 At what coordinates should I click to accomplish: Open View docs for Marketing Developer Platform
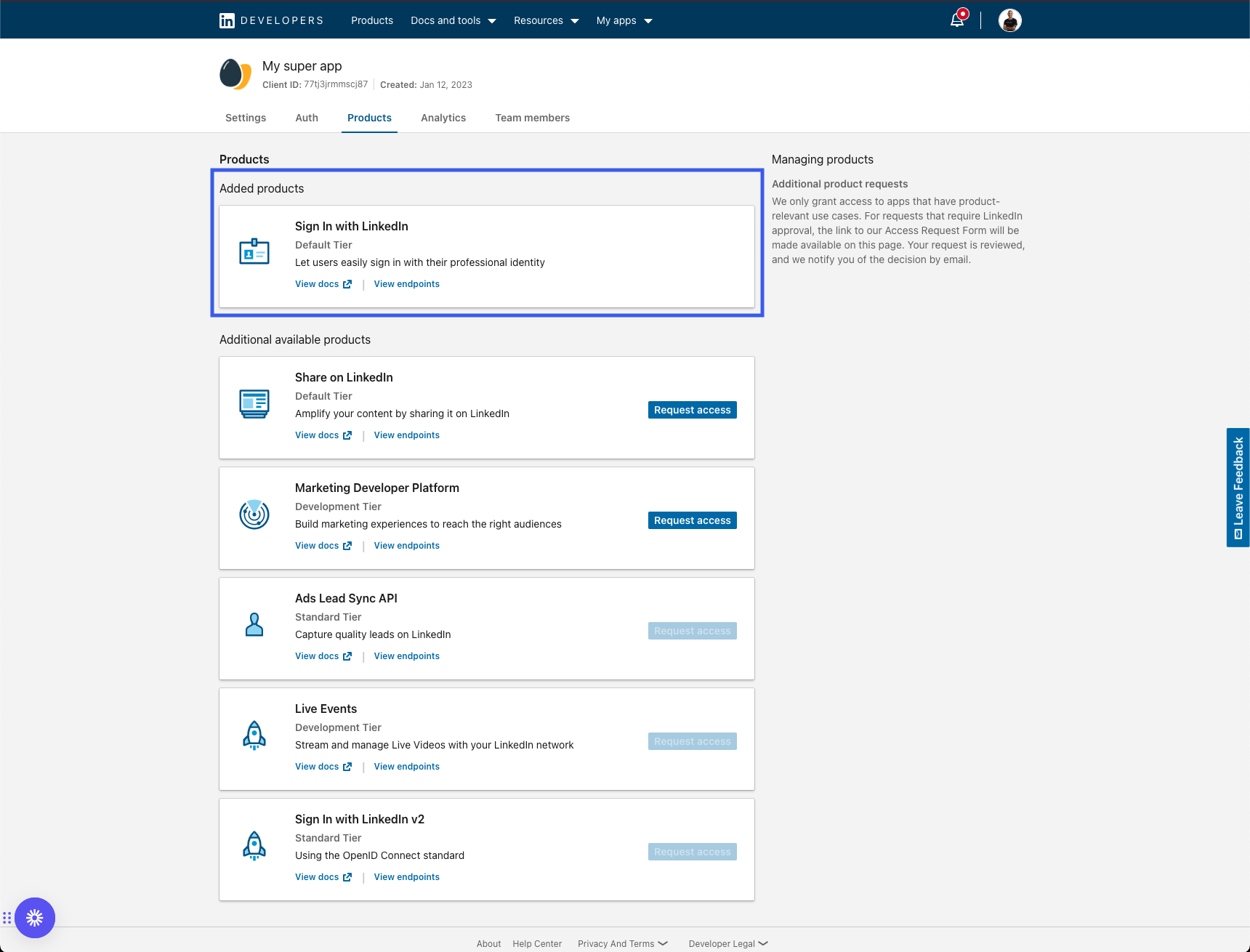[323, 546]
